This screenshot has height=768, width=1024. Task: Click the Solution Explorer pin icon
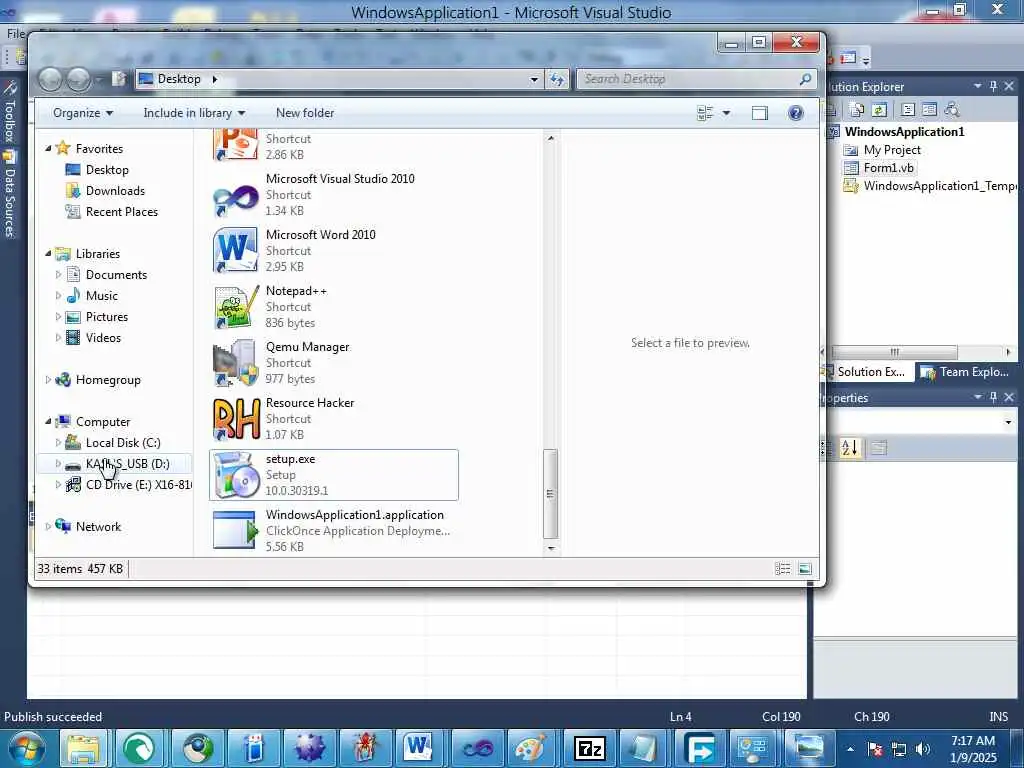pos(993,86)
